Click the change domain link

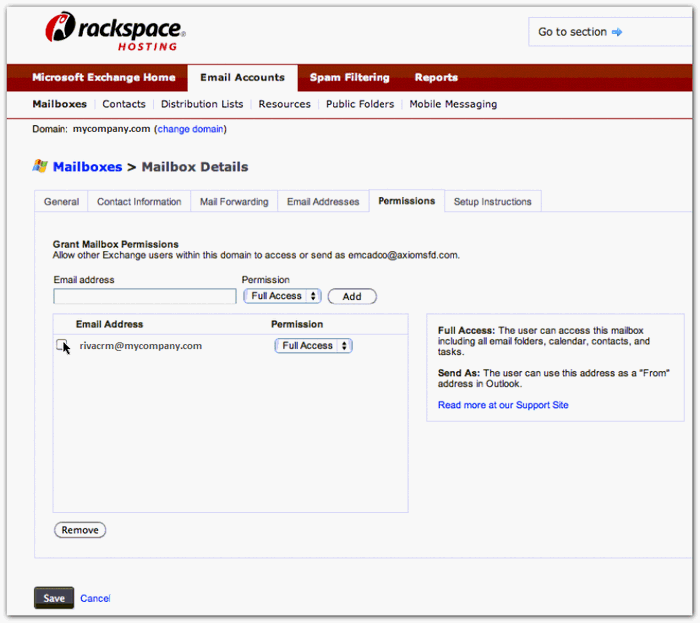click(x=190, y=129)
